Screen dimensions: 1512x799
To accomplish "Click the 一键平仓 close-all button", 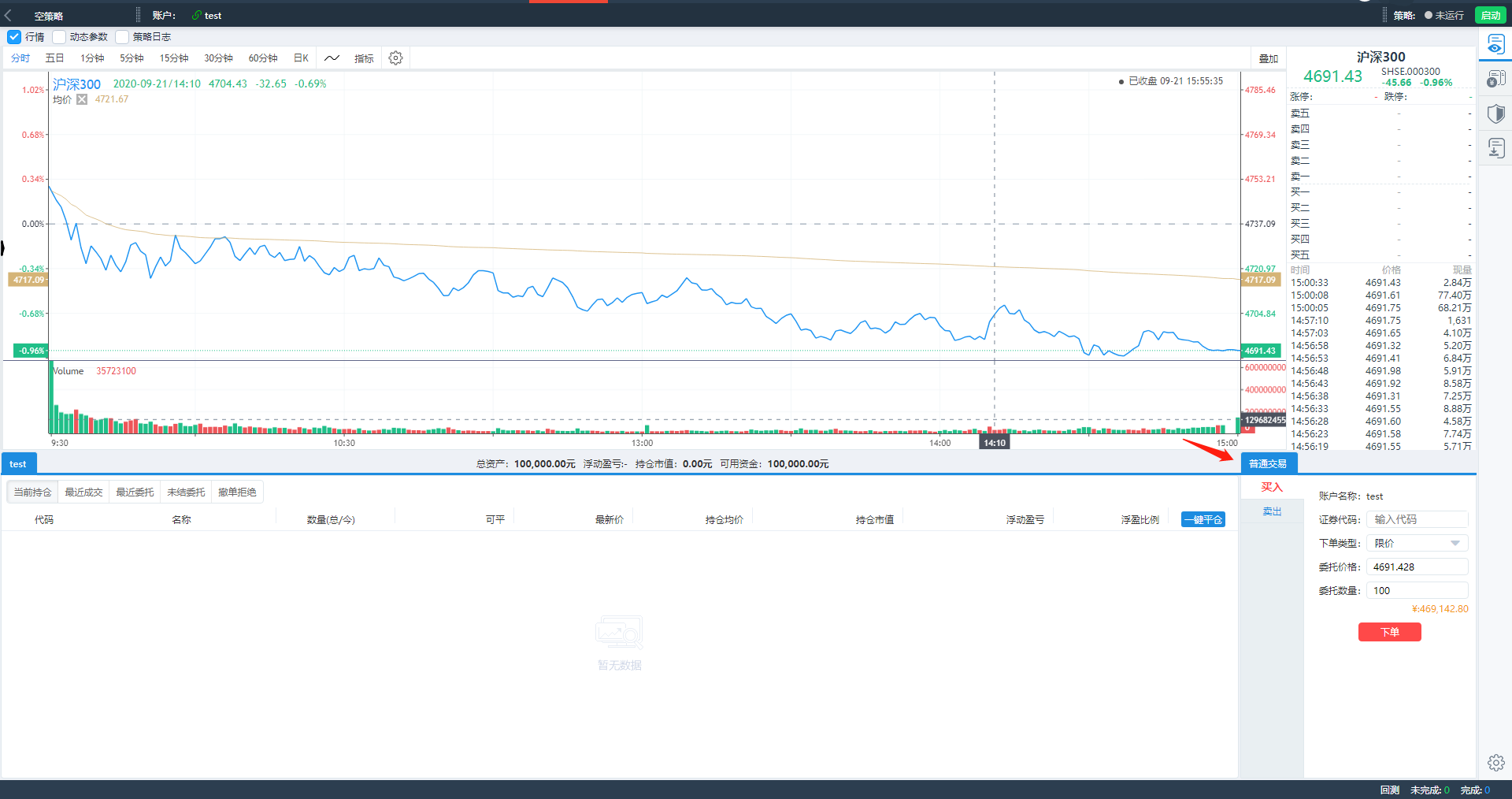I will pyautogui.click(x=1203, y=519).
